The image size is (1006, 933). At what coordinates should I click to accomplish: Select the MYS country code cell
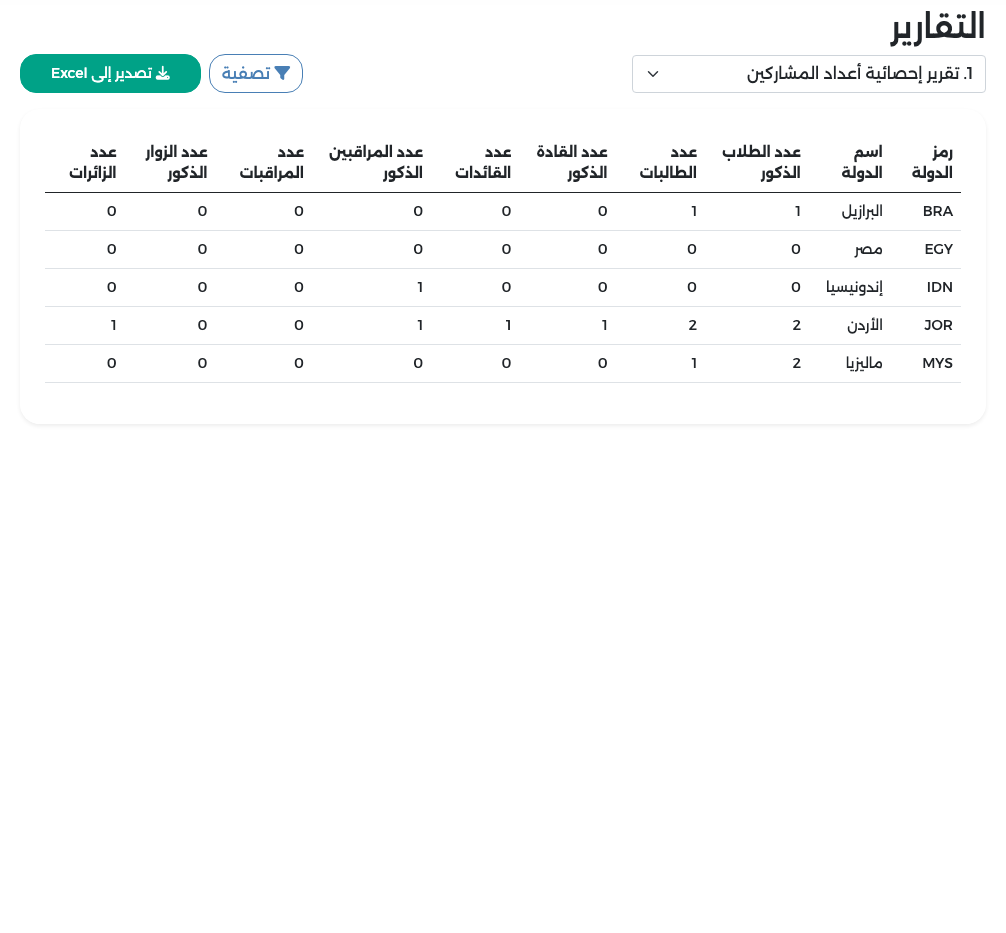[937, 363]
